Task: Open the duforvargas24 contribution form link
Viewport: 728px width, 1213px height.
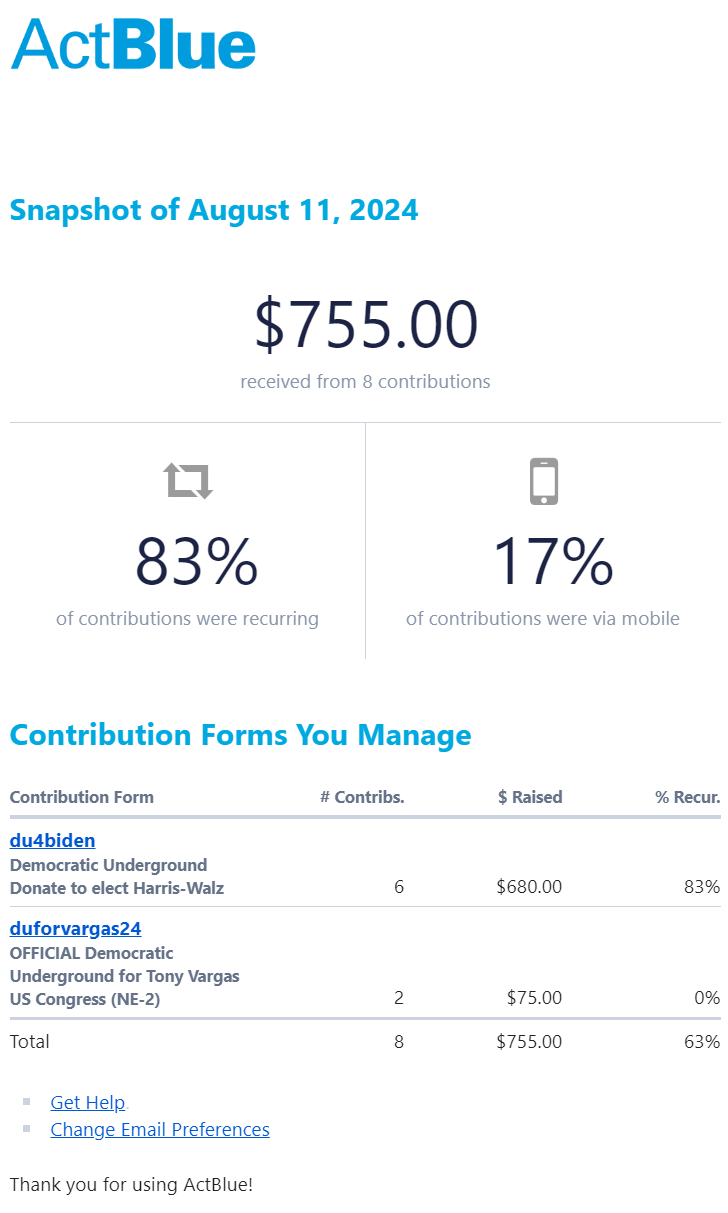Action: (x=75, y=928)
